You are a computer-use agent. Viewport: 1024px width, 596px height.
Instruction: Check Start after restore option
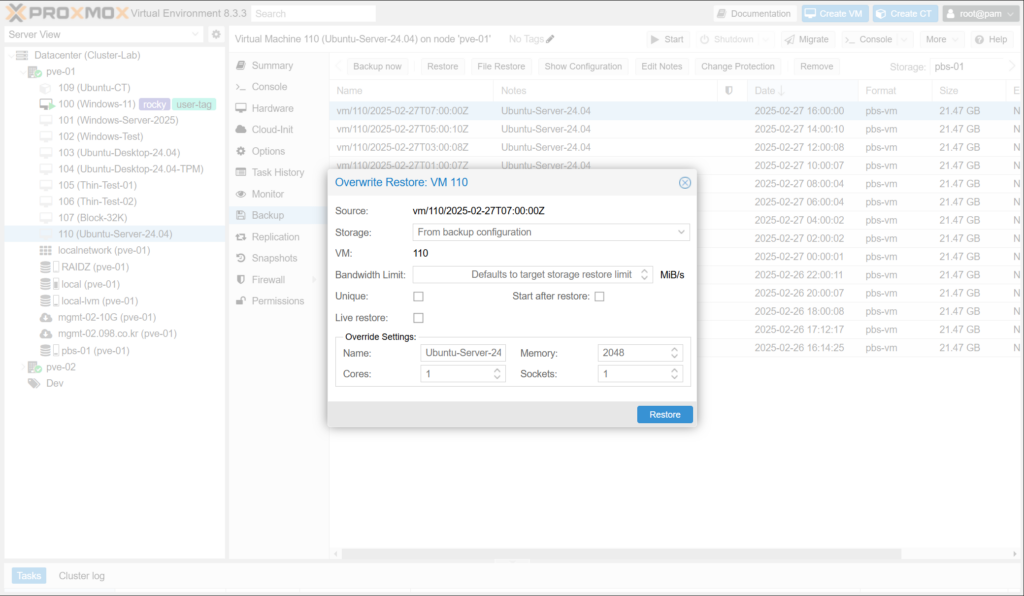(x=599, y=297)
